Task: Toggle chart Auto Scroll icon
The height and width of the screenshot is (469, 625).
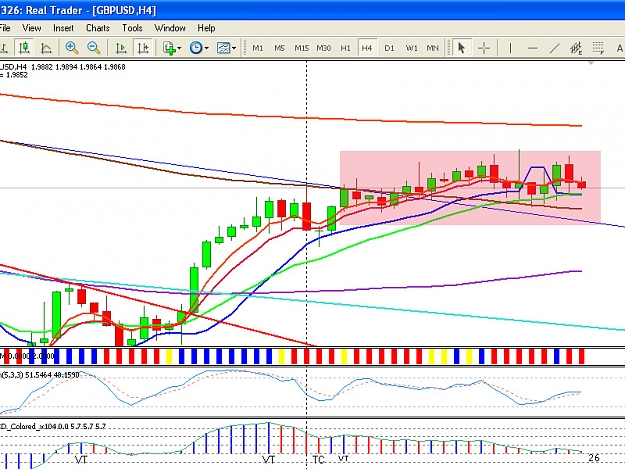Action: [121, 48]
